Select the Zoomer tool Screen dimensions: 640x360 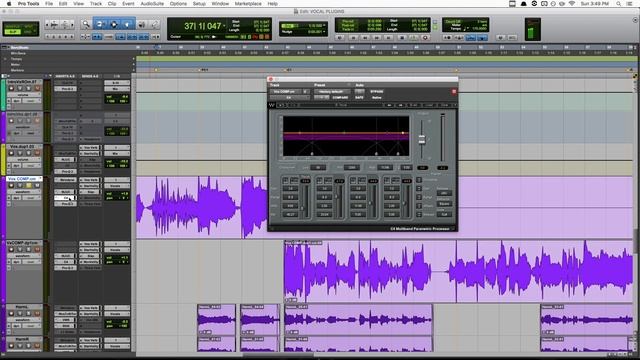(86, 24)
